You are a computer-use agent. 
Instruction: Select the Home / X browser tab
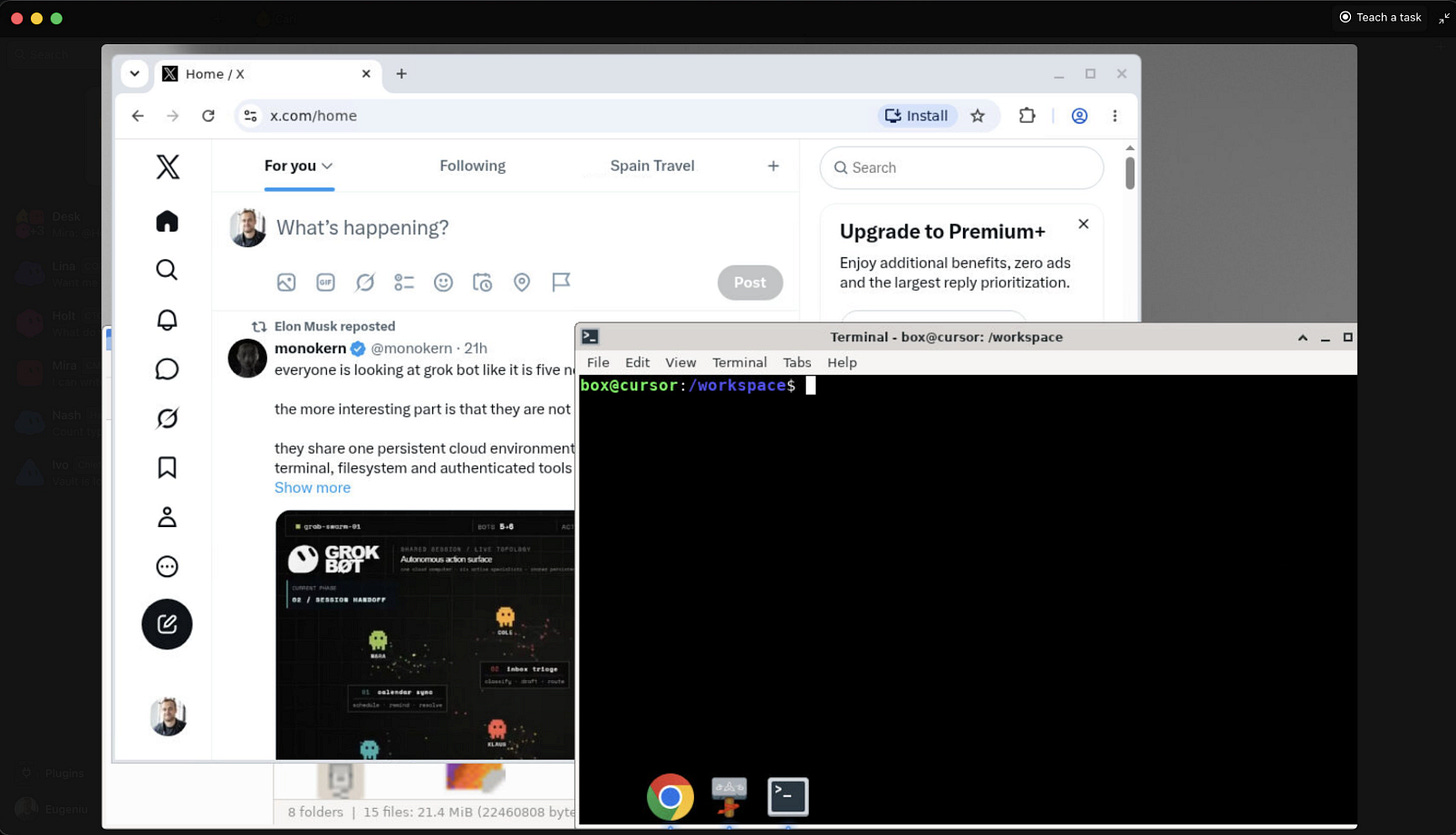click(268, 74)
